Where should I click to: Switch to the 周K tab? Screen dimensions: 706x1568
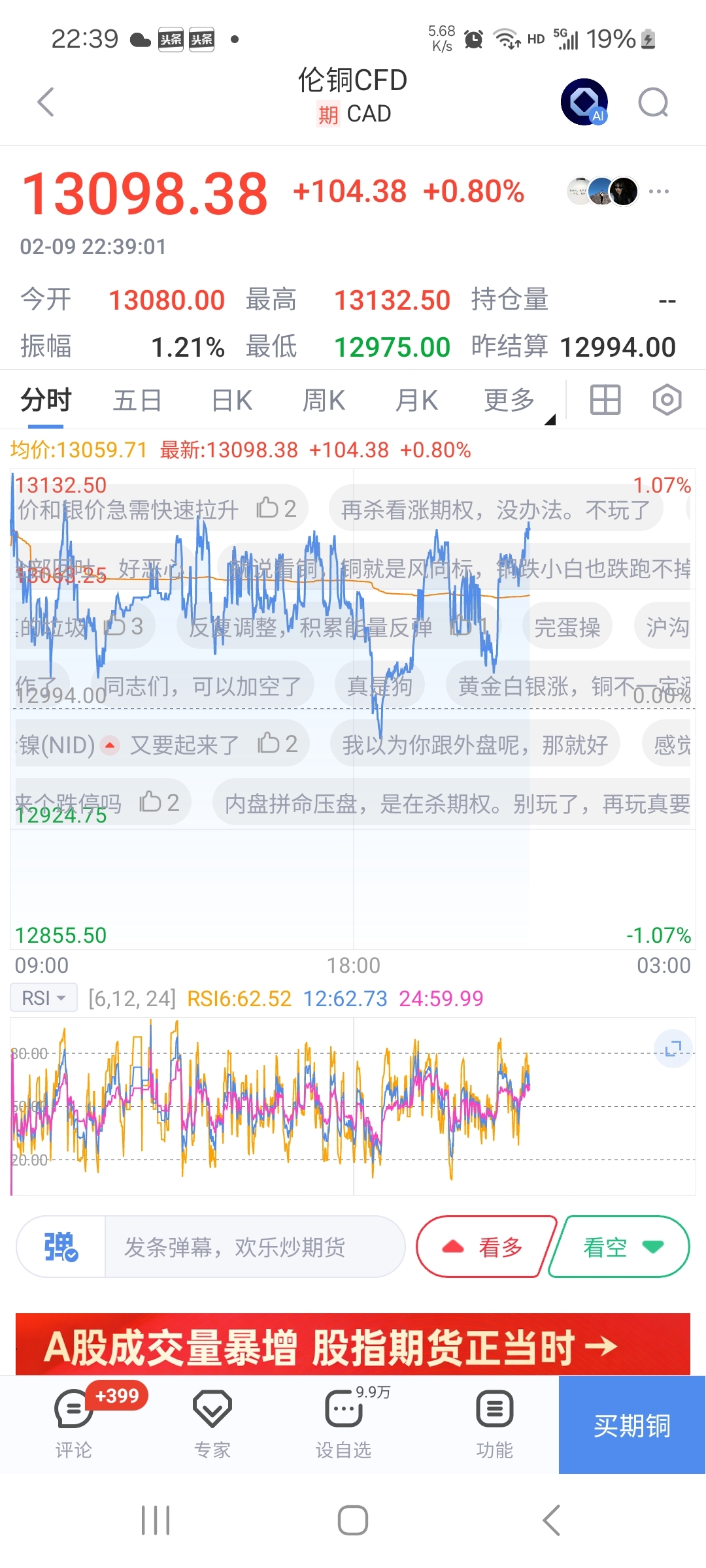[x=324, y=400]
